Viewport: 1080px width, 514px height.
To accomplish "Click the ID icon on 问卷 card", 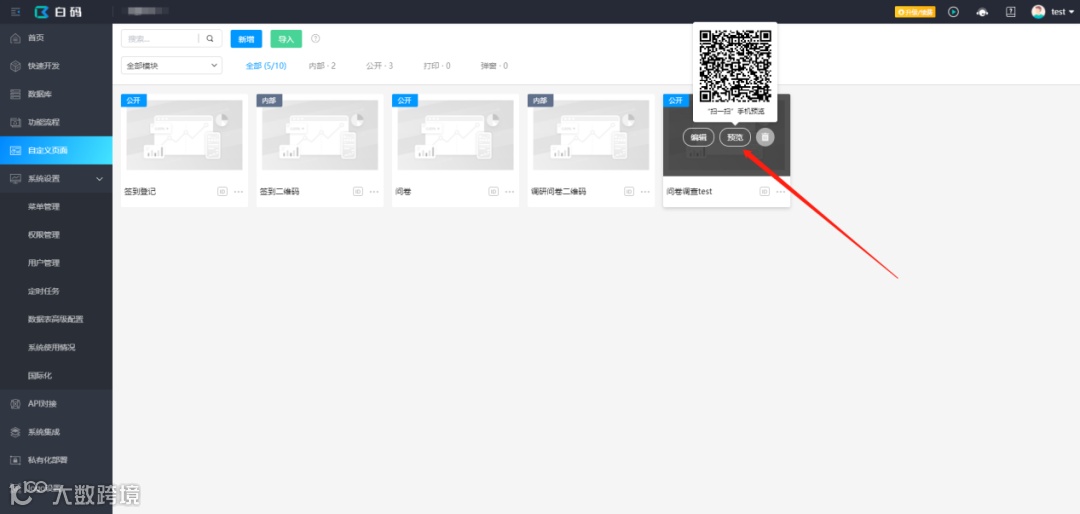I will (493, 192).
